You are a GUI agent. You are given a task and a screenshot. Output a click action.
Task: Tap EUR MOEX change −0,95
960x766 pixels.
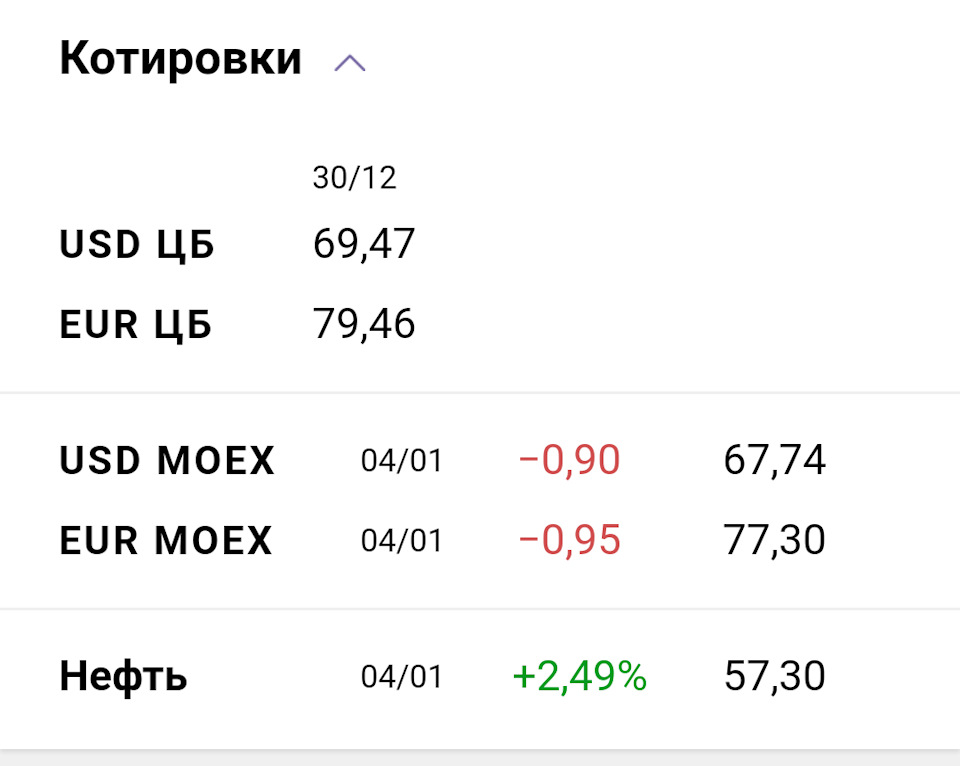pyautogui.click(x=569, y=541)
